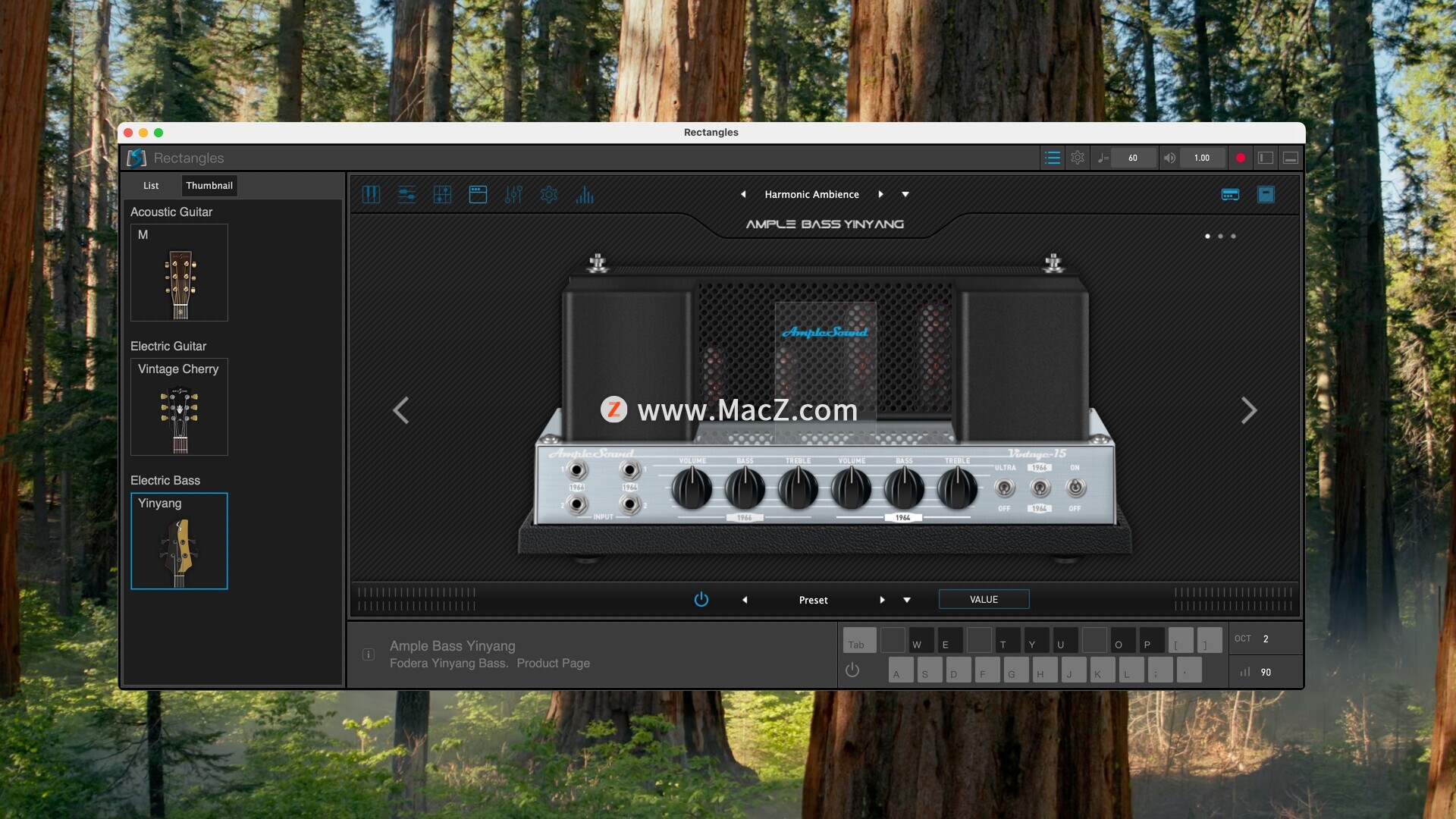This screenshot has width=1456, height=819.
Task: Click the VALUE button
Action: [x=984, y=600]
